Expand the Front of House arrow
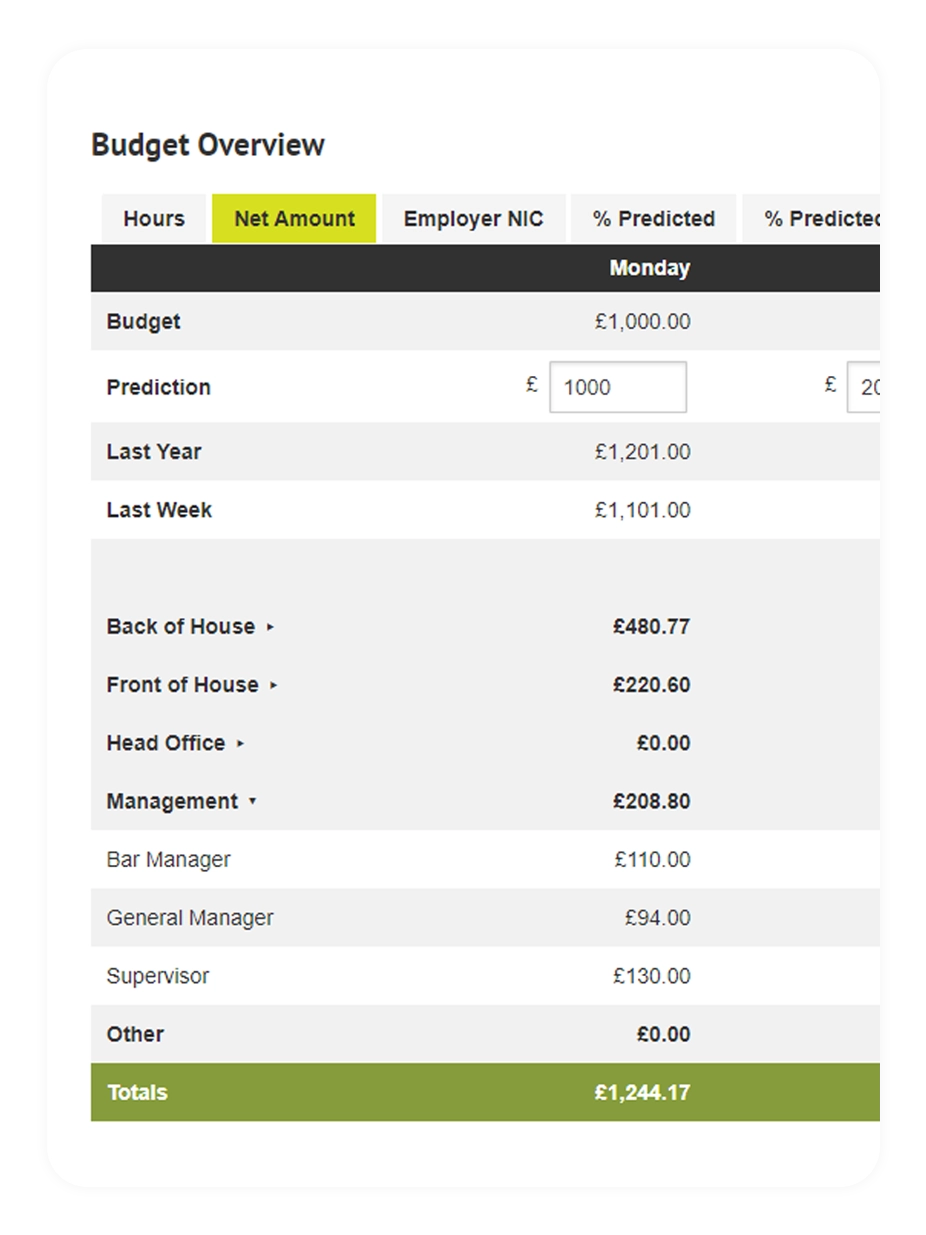The image size is (926, 1235). 274,685
